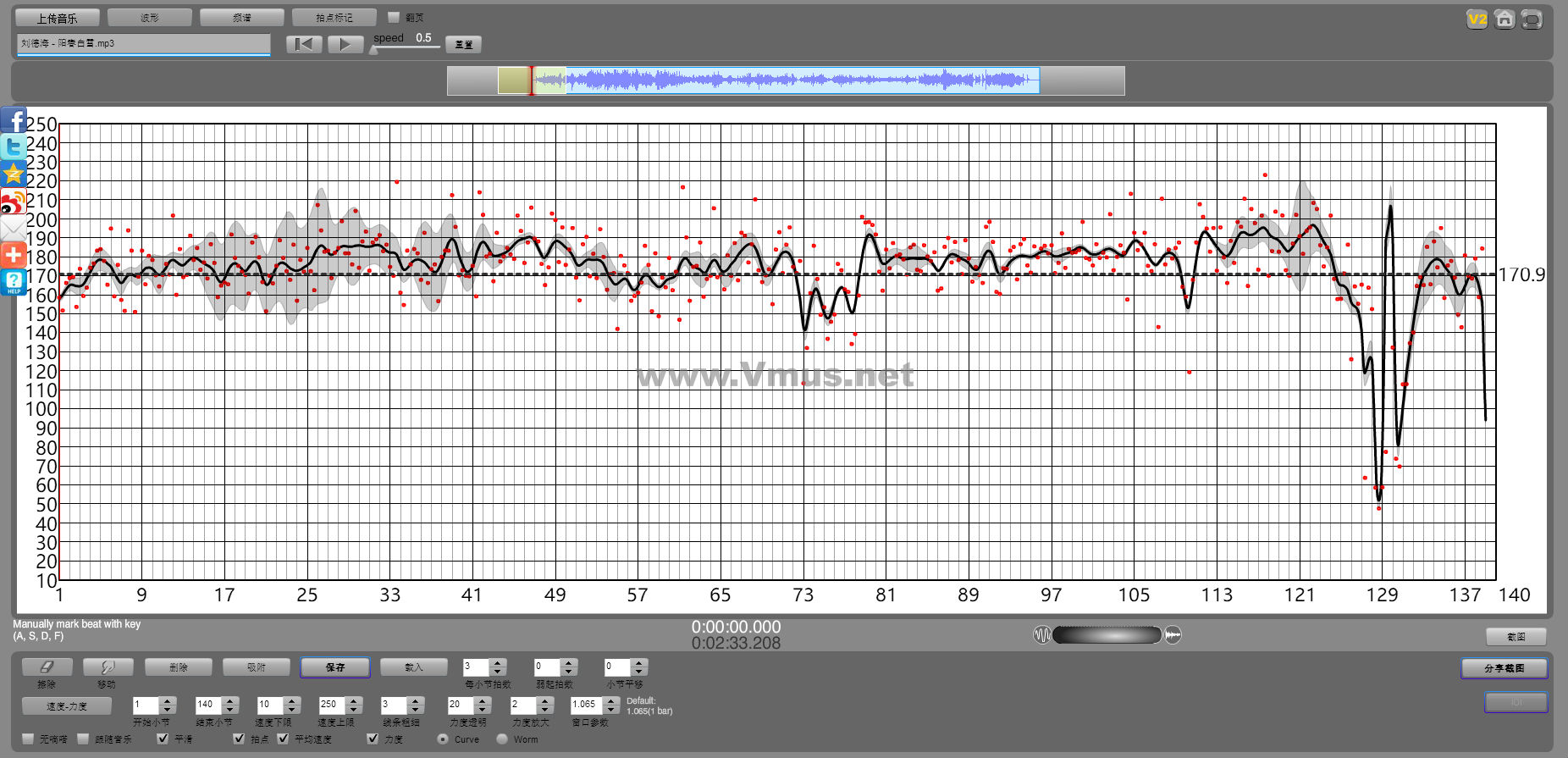Open the 频谱 spectrum view
This screenshot has height=758, width=1568.
[242, 17]
